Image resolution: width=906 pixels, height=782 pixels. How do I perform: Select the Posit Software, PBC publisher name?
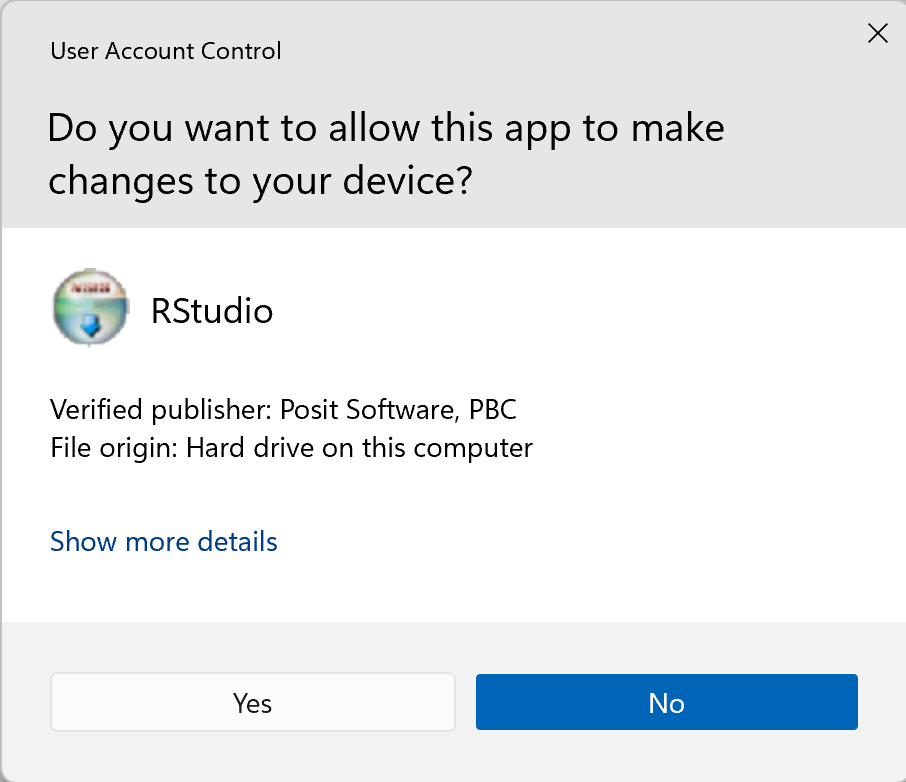pos(398,409)
